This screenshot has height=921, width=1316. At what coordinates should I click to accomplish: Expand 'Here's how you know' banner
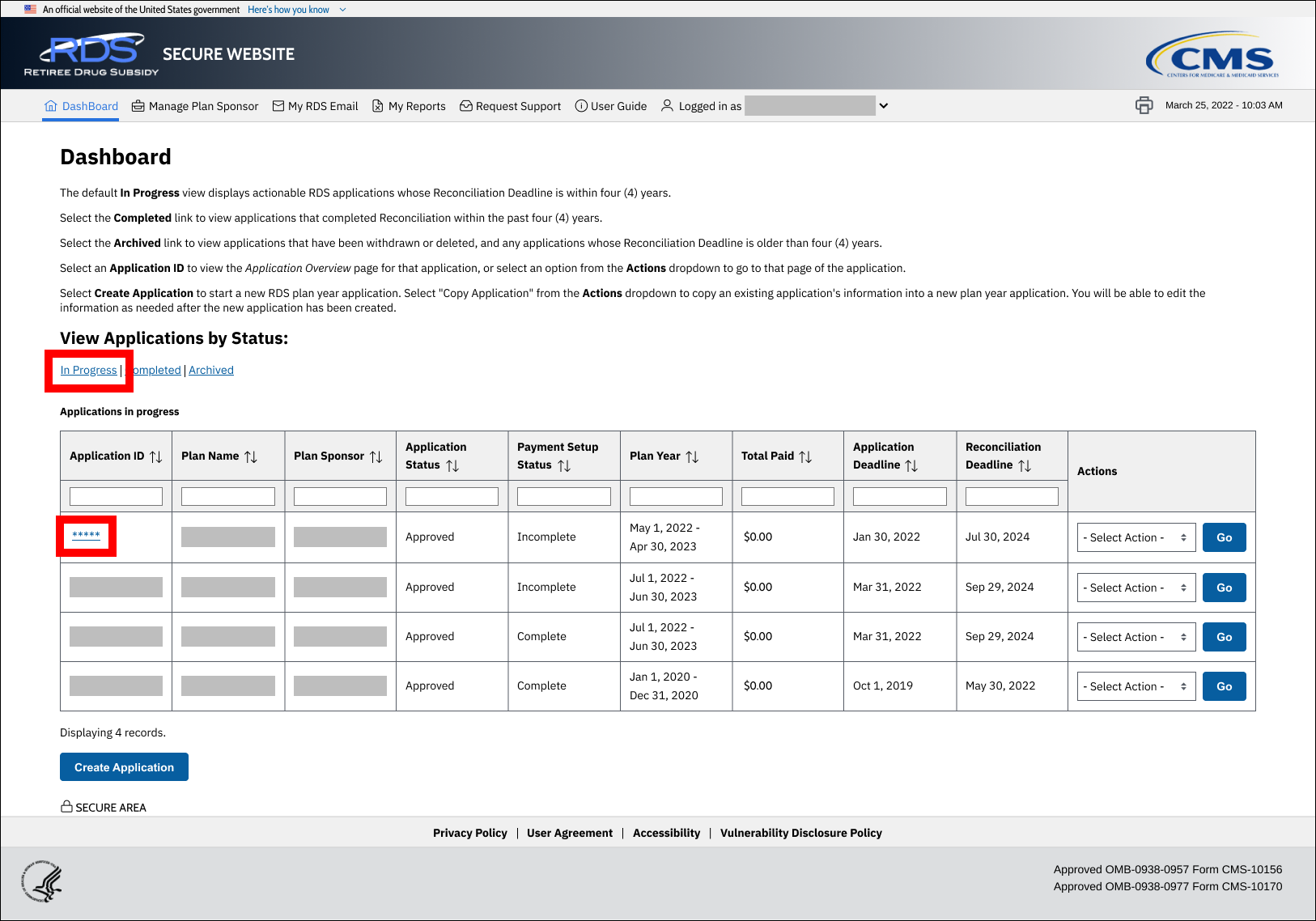[x=296, y=10]
